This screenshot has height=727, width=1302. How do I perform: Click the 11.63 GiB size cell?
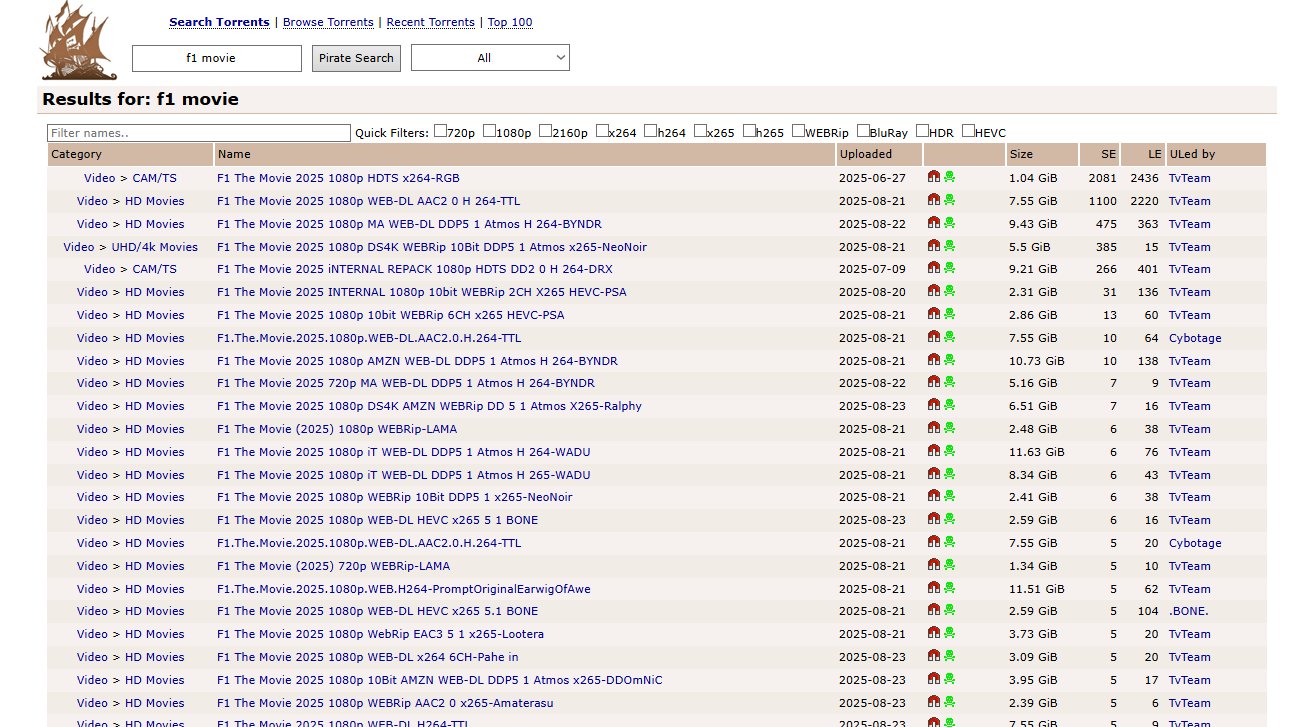pos(1037,452)
